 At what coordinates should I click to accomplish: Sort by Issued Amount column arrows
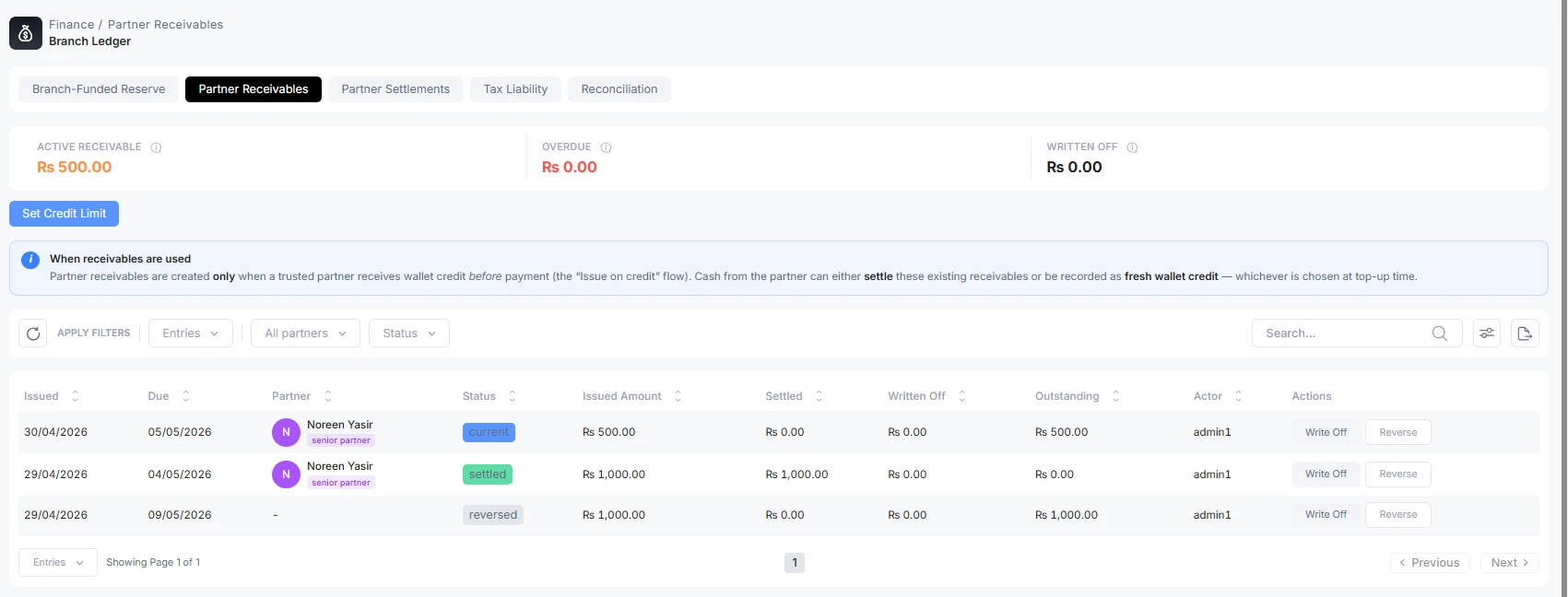(x=678, y=396)
